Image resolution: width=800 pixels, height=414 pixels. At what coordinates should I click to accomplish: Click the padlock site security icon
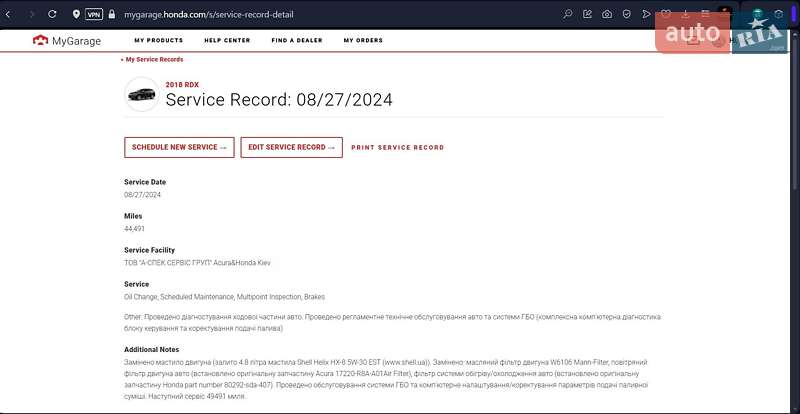point(114,15)
